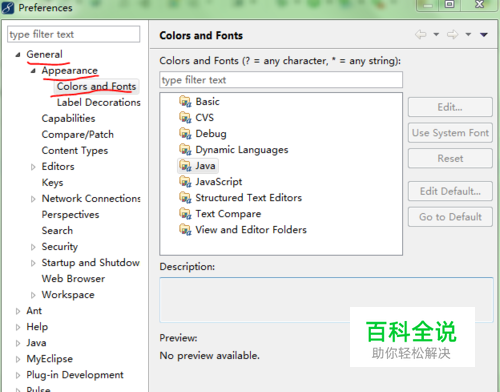Click the Dynamic Languages folder icon

pyautogui.click(x=185, y=149)
